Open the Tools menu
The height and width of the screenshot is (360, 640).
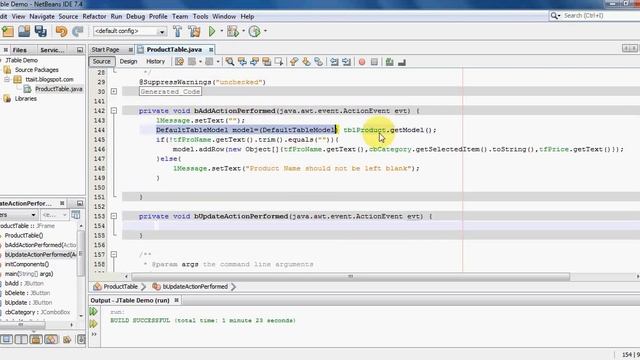(x=200, y=16)
